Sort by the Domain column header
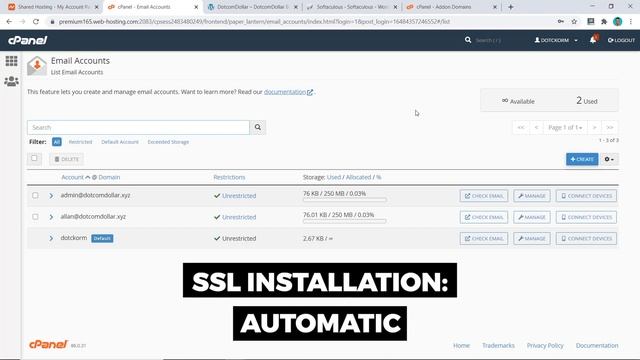Viewport: 640px width, 360px height. click(109, 177)
